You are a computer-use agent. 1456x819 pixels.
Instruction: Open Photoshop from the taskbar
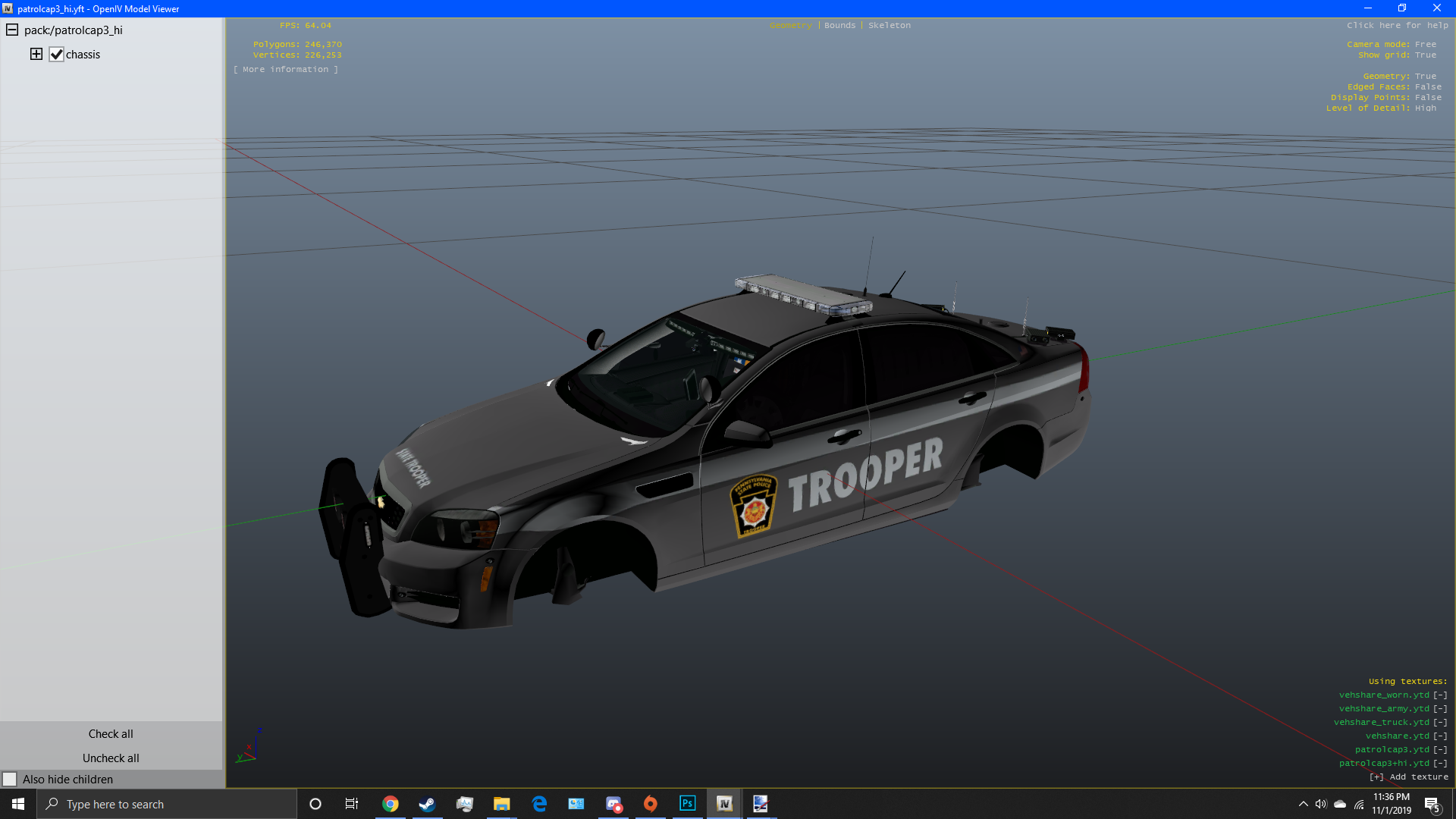(x=687, y=804)
